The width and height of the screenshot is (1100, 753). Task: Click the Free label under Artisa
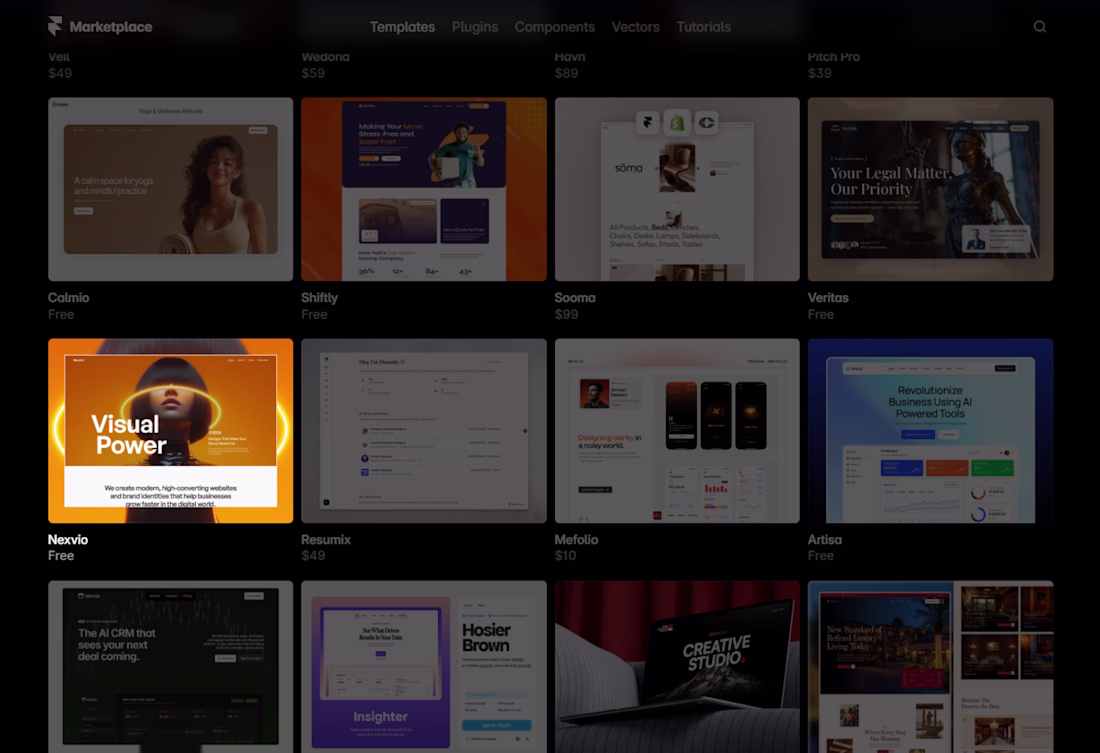coord(821,556)
